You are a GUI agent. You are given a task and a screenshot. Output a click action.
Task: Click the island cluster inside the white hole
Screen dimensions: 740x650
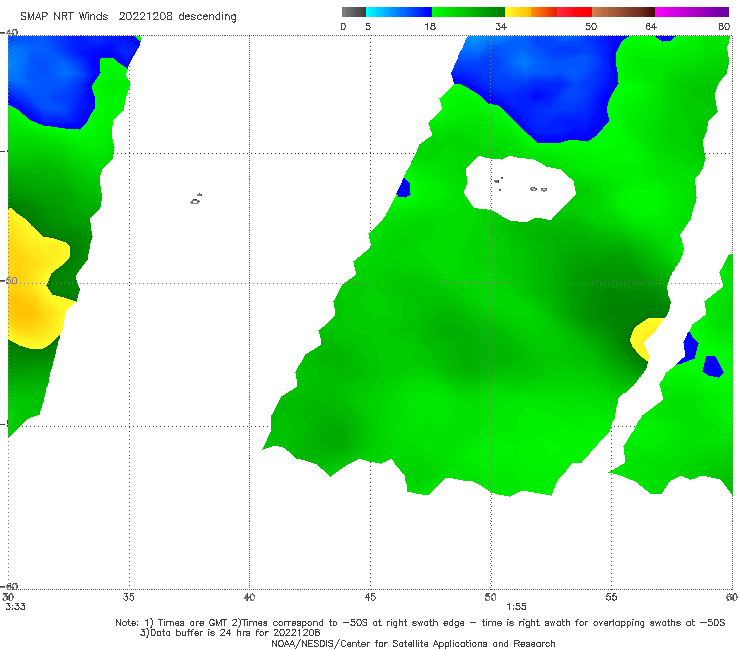(x=521, y=185)
